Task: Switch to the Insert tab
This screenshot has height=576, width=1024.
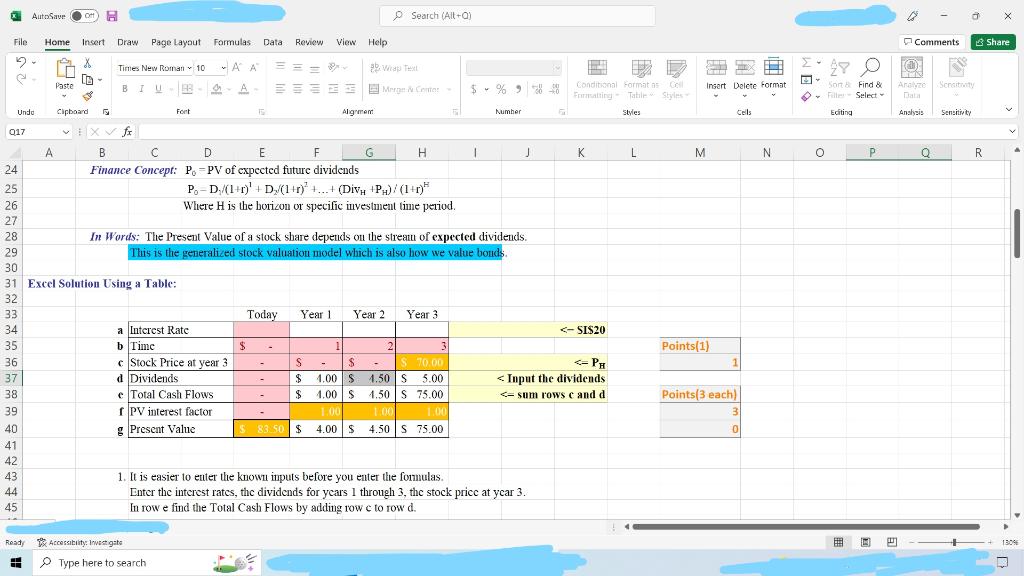Action: [93, 42]
